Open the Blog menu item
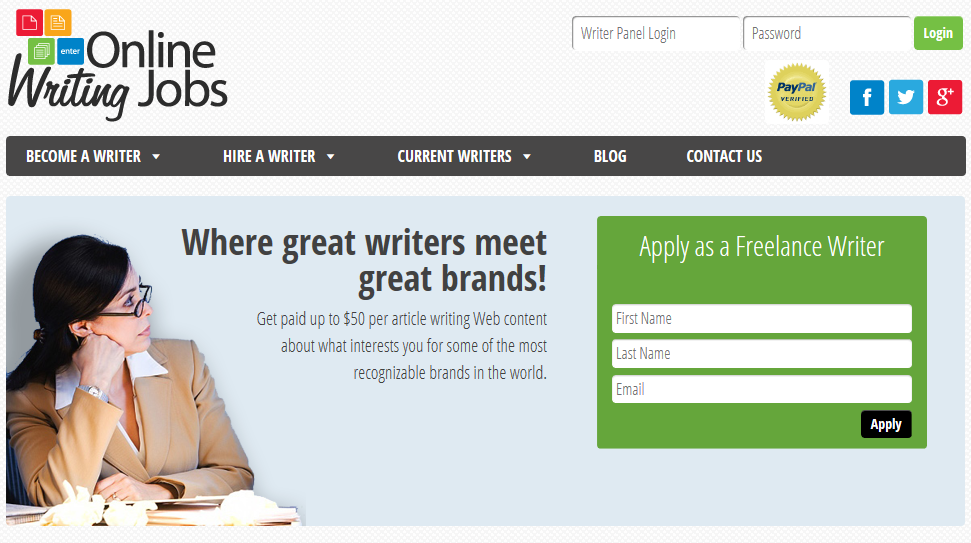 point(610,156)
